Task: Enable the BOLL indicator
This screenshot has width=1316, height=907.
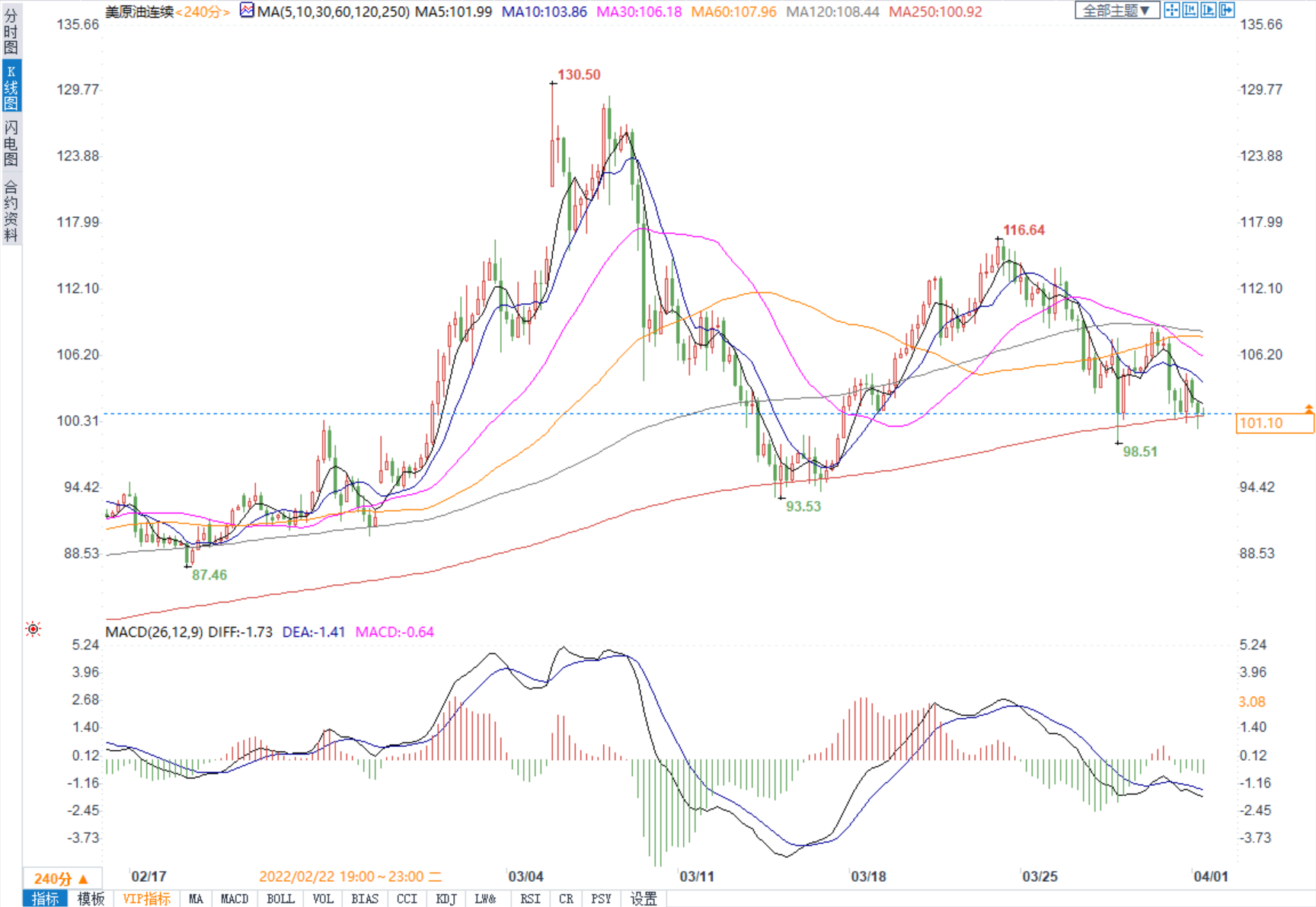Action: tap(280, 899)
